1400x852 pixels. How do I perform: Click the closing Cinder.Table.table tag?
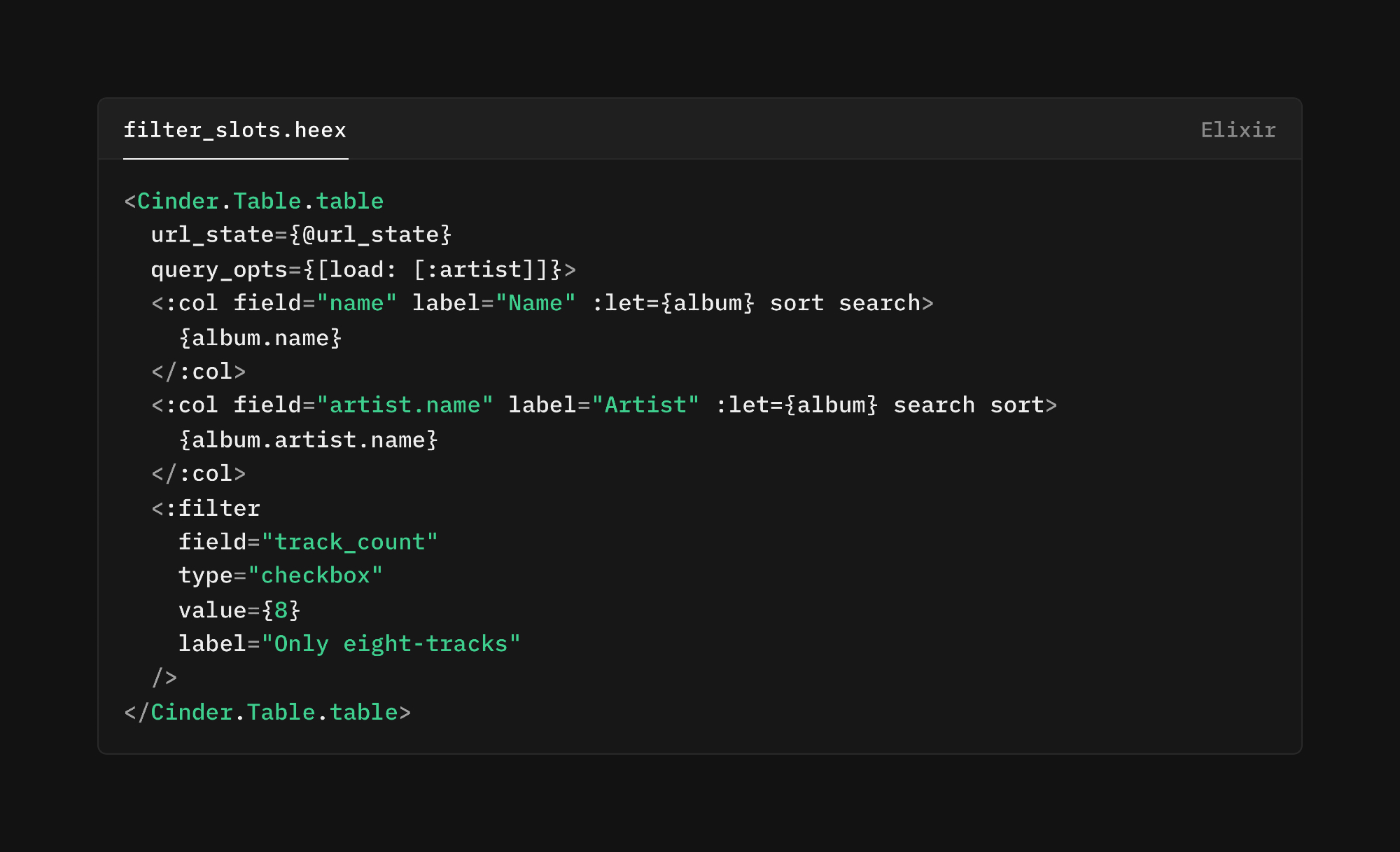click(267, 713)
